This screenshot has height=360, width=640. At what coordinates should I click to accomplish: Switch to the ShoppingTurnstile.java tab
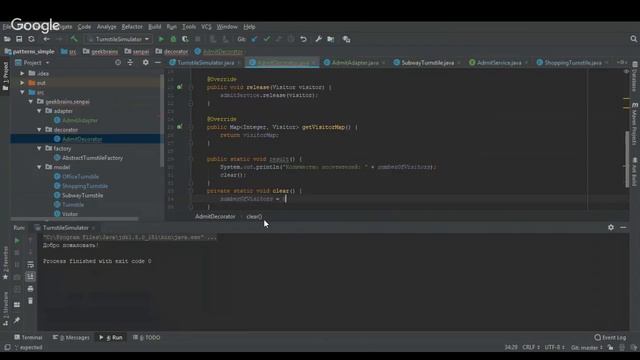click(x=573, y=63)
